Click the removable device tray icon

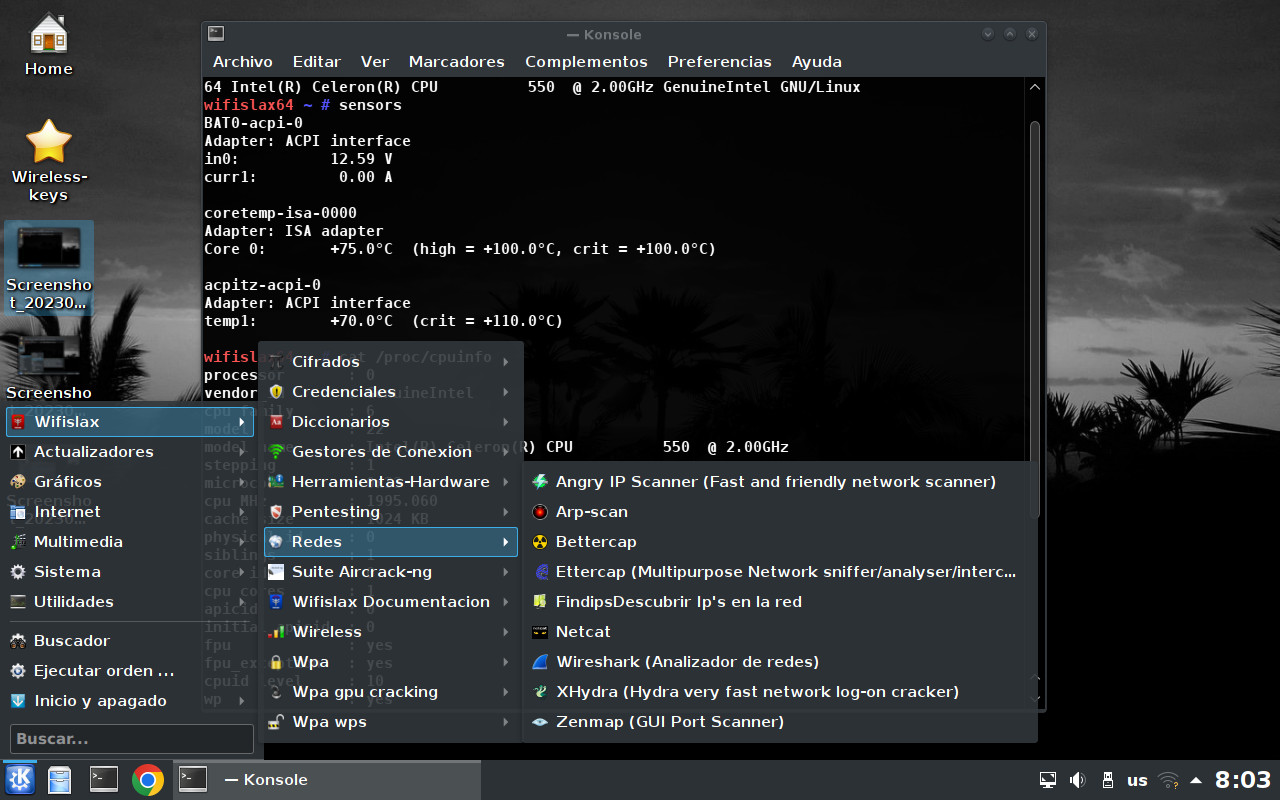tap(1107, 780)
